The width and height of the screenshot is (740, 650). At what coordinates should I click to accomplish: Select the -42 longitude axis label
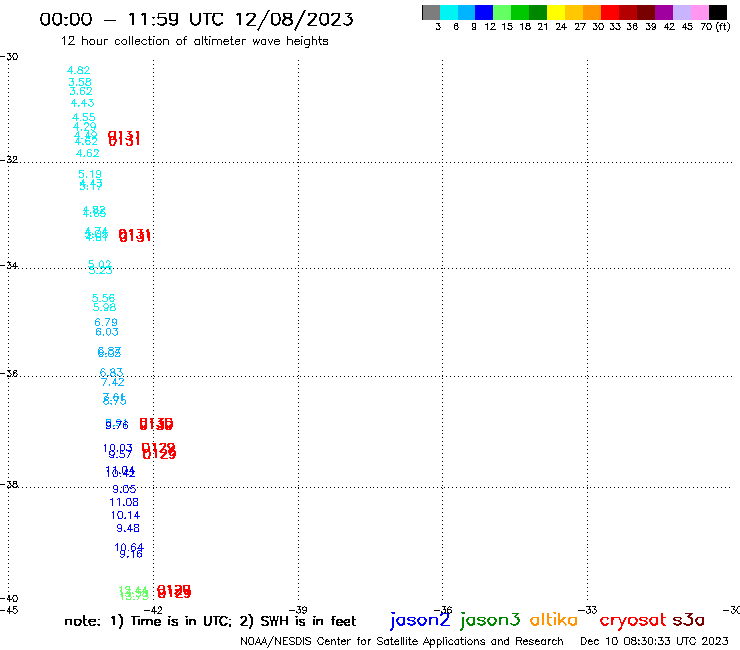coord(153,610)
